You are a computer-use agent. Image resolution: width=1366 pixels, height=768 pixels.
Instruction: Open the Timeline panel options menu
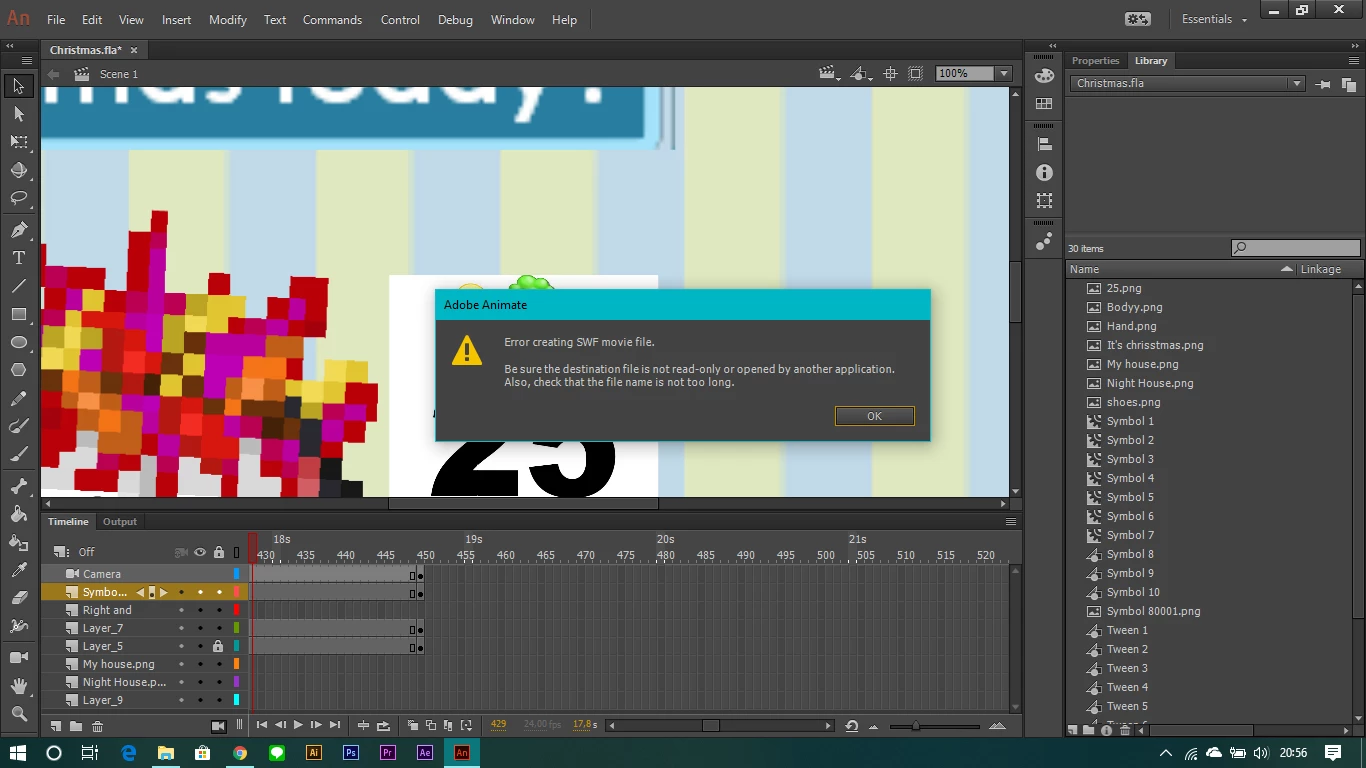tap(1011, 522)
